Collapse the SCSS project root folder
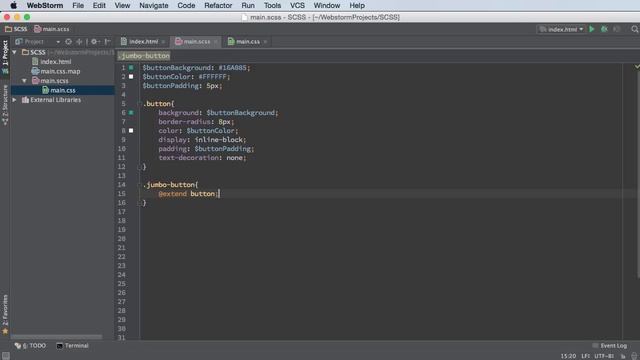The image size is (640, 360). click(15, 52)
